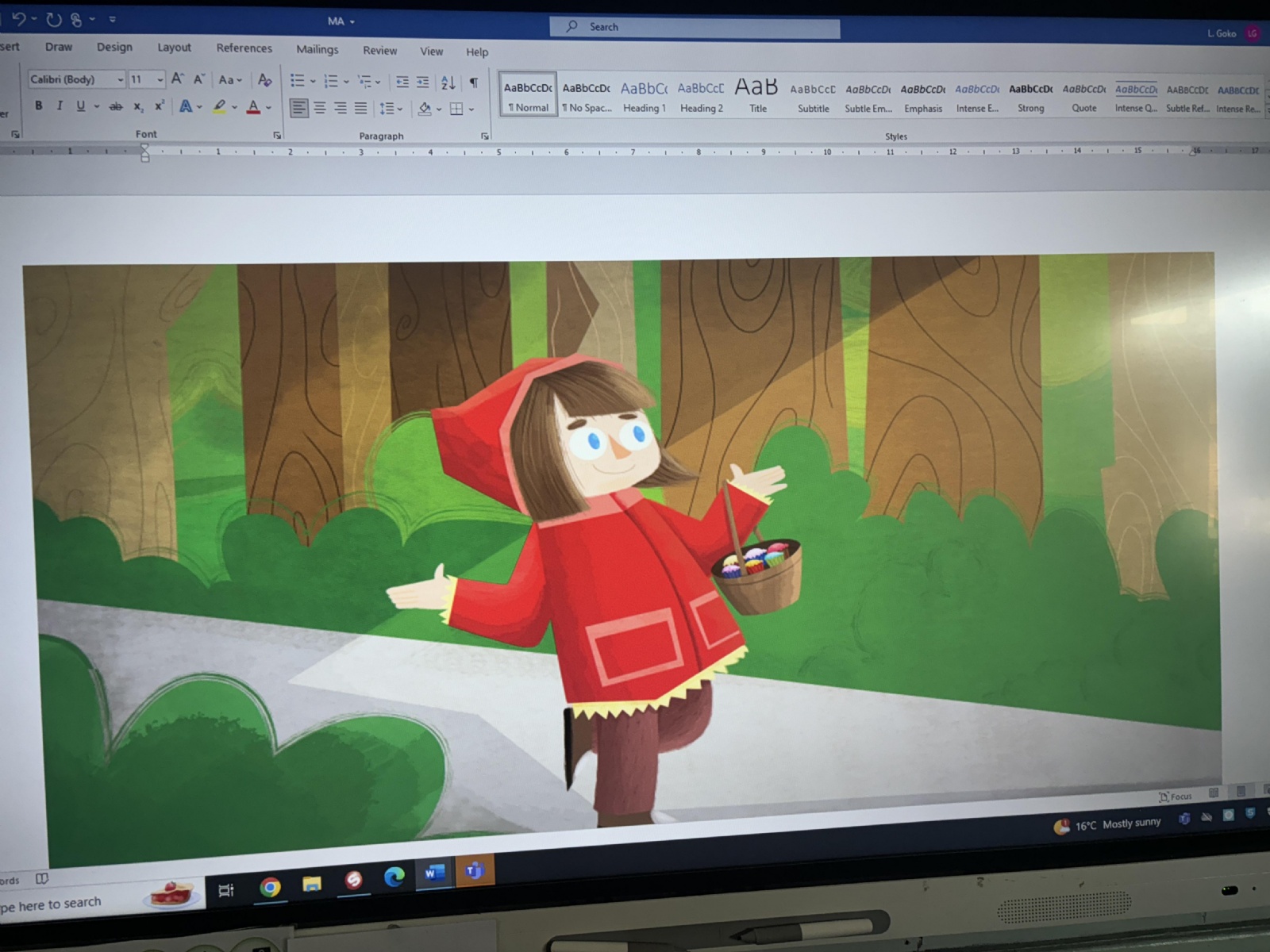Open Microsoft Edge from the taskbar
Screen dimensions: 1270x952
(x=394, y=876)
